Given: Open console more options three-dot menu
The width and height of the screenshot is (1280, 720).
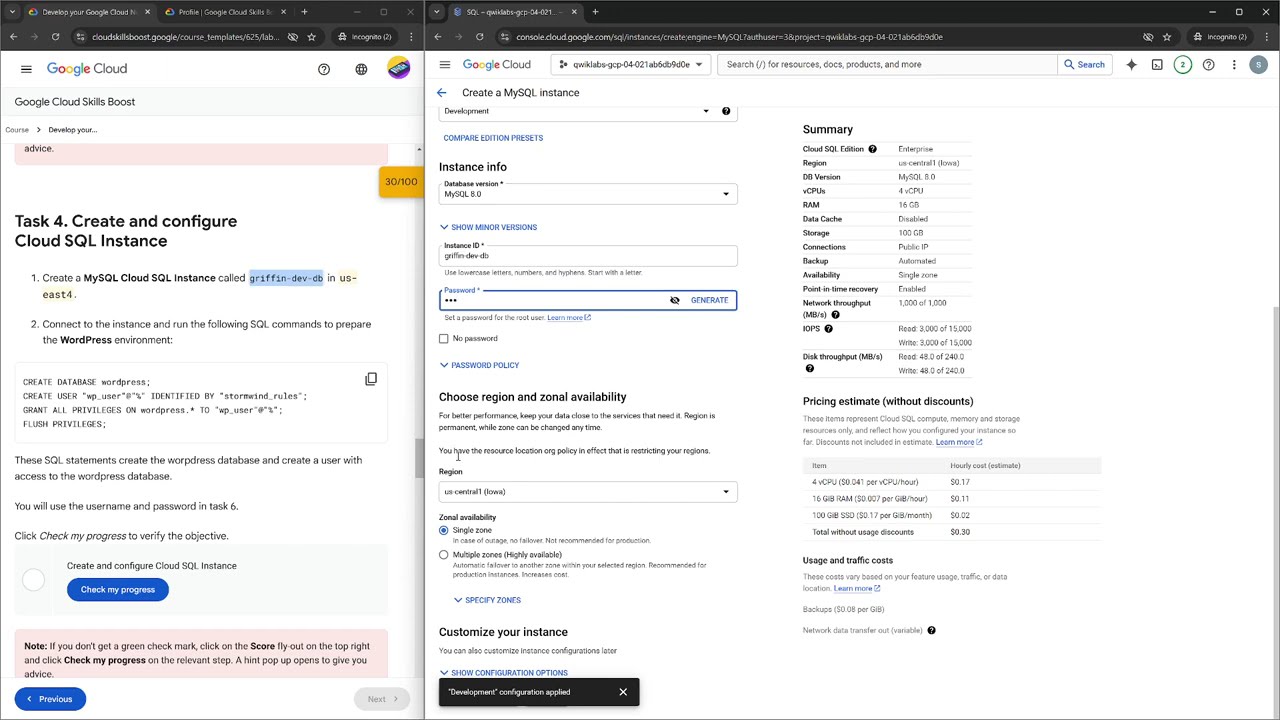Looking at the screenshot, I should tap(1234, 64).
